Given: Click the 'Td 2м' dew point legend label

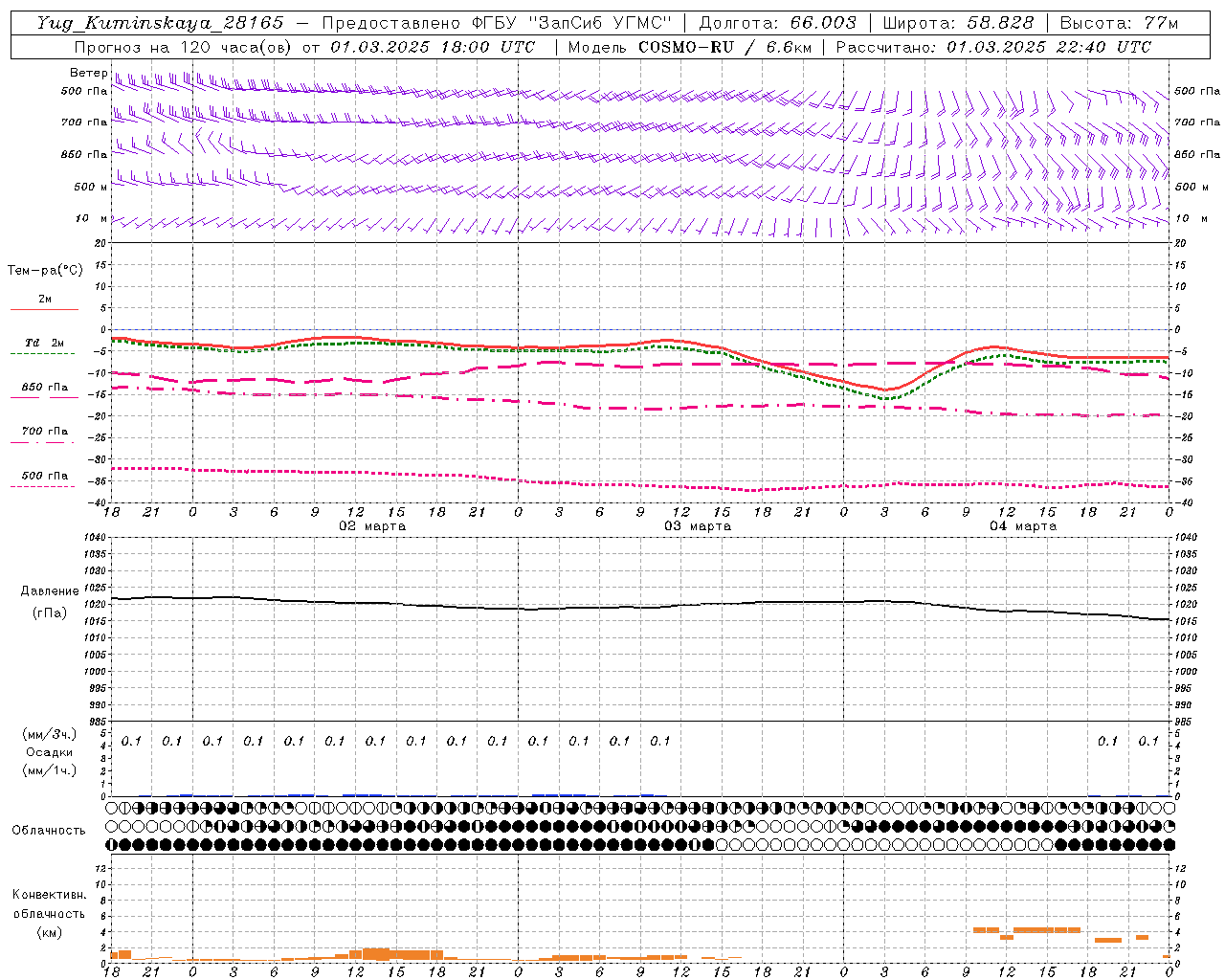Looking at the screenshot, I should [x=45, y=343].
